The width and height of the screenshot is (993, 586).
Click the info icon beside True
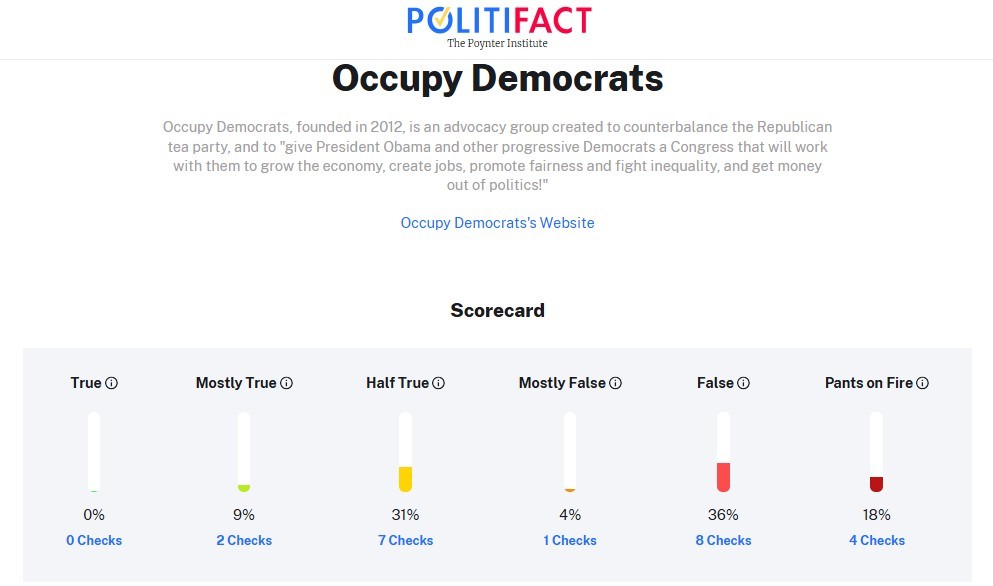111,383
